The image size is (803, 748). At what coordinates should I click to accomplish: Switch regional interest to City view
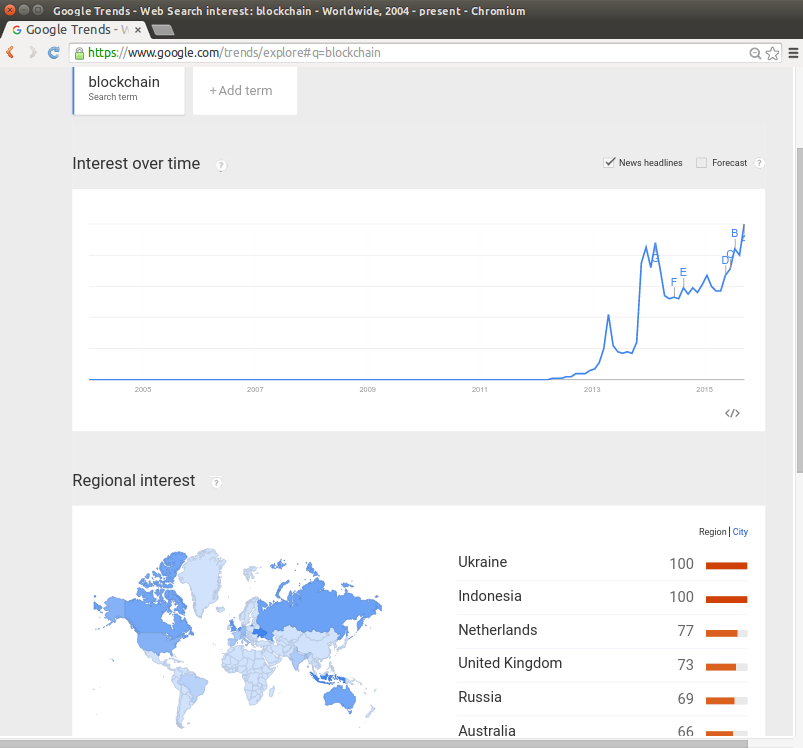[x=740, y=532]
